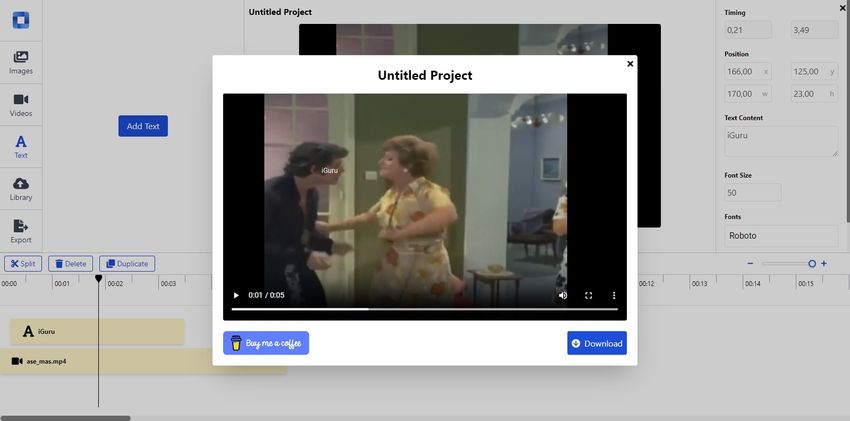Edit the position y field 125,00
850x421 pixels.
[x=815, y=72]
